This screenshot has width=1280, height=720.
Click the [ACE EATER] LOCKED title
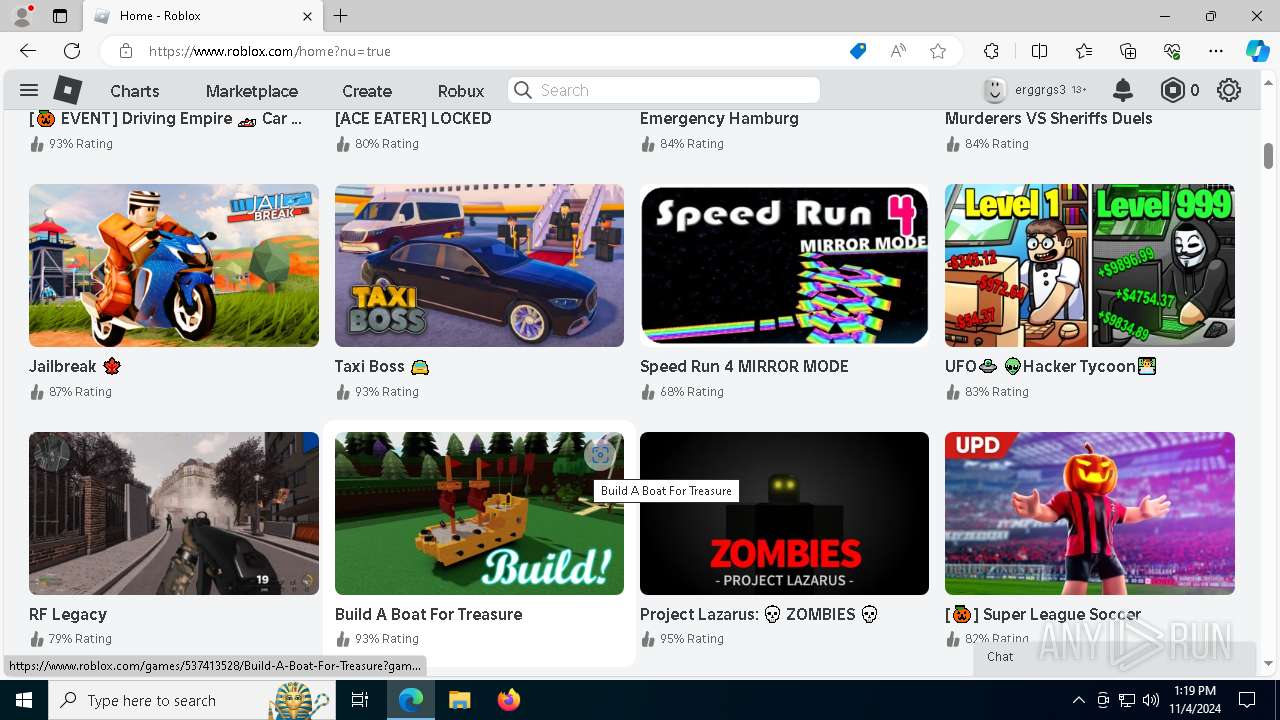413,118
